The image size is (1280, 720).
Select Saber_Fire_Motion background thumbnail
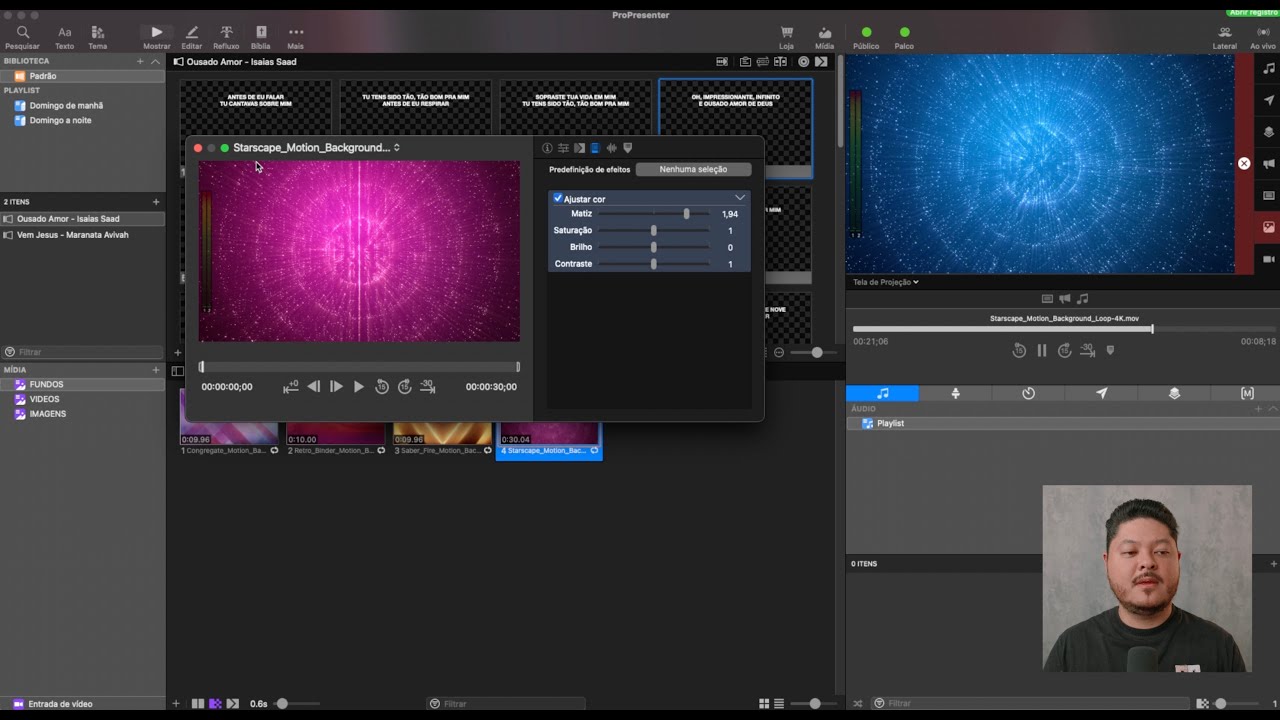442,432
